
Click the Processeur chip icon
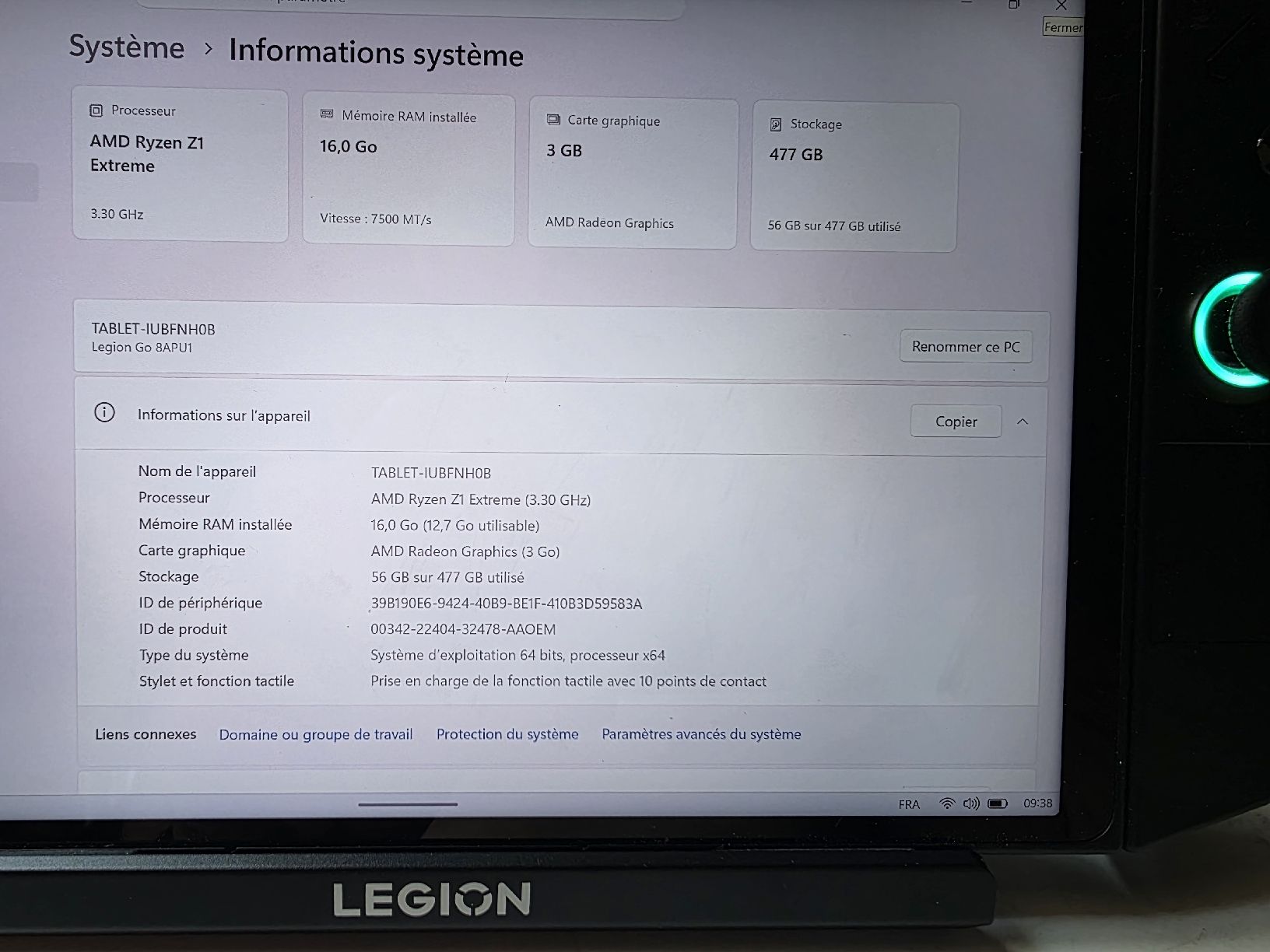(x=96, y=110)
